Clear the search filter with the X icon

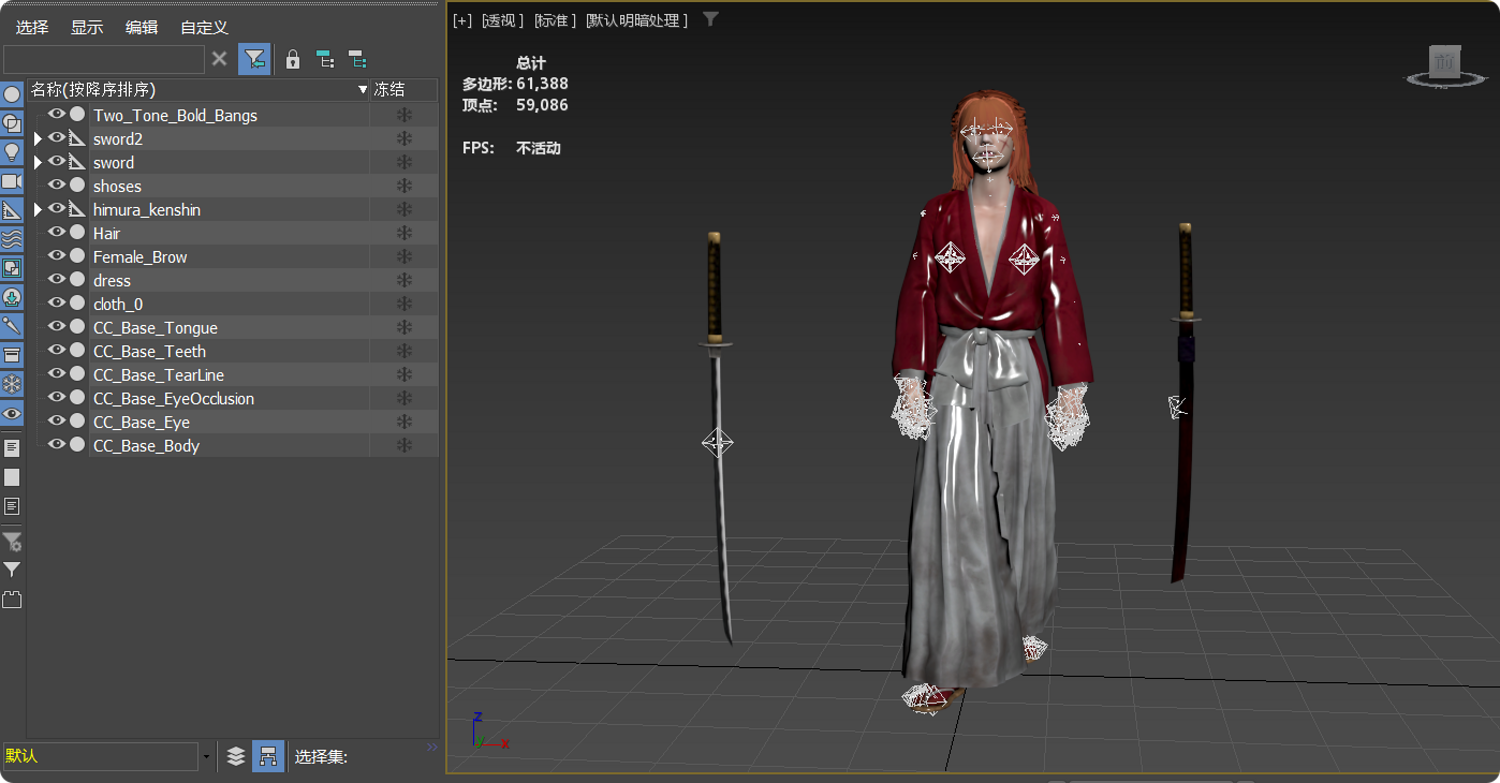point(220,59)
